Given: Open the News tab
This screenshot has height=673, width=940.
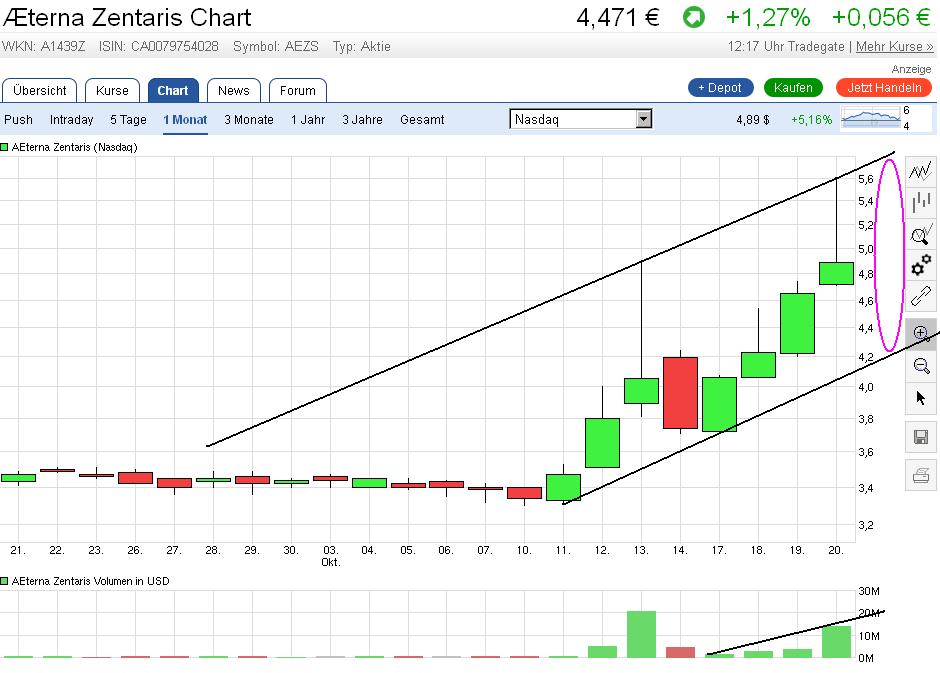Looking at the screenshot, I should tap(234, 90).
